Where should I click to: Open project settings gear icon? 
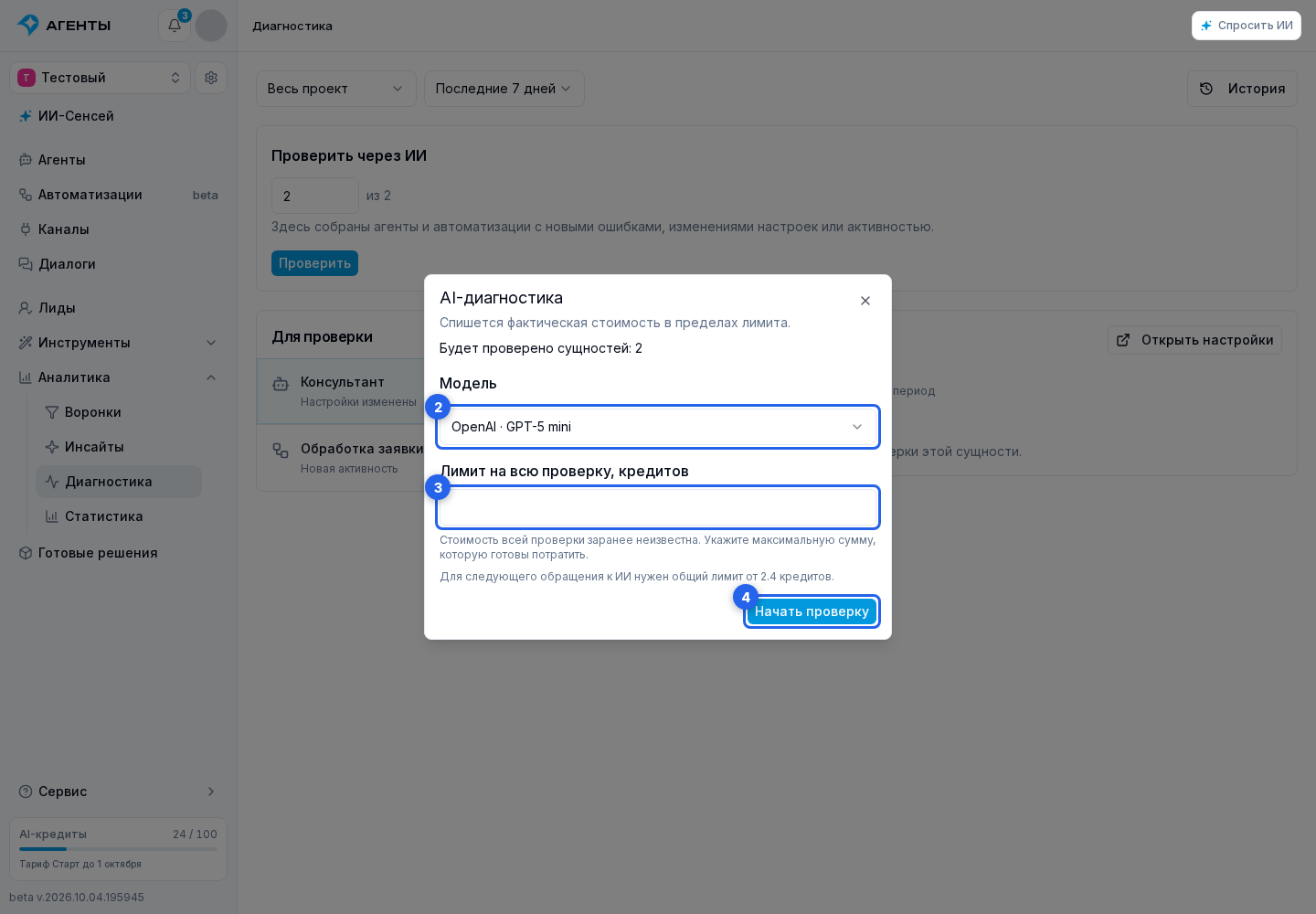(x=211, y=78)
